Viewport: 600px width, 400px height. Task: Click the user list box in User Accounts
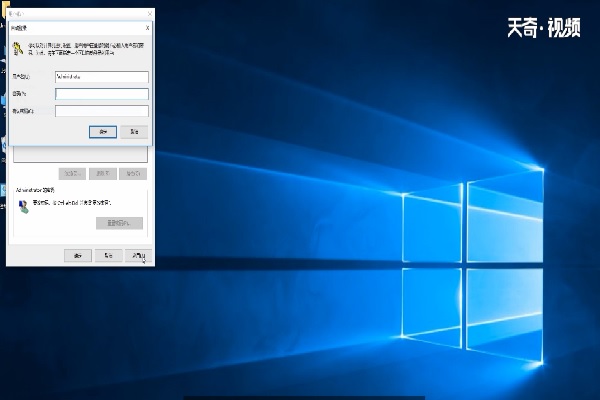click(80, 154)
